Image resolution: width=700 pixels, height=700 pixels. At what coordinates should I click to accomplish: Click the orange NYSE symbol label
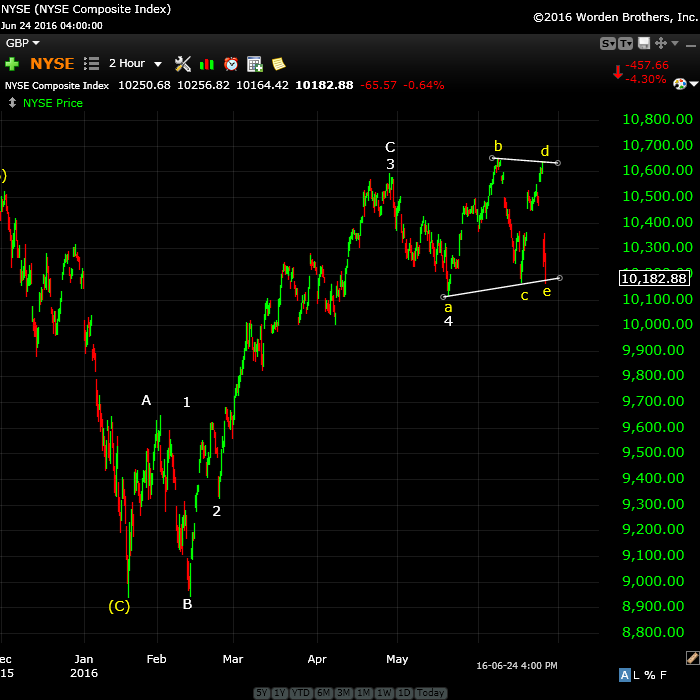pyautogui.click(x=52, y=64)
